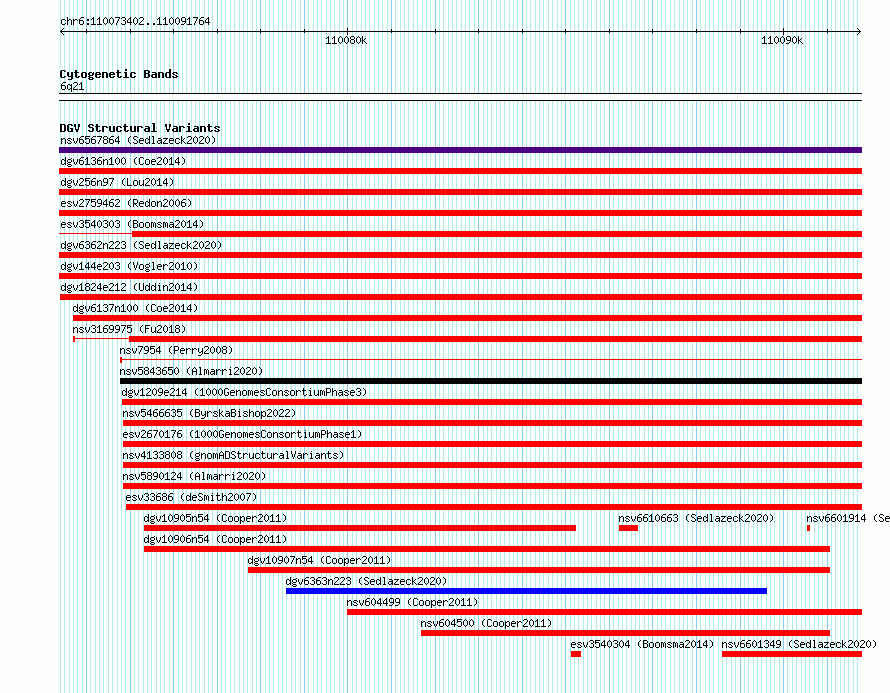This screenshot has width=890, height=693.
Task: Click the left arrow on the ruler
Action: pyautogui.click(x=62, y=31)
